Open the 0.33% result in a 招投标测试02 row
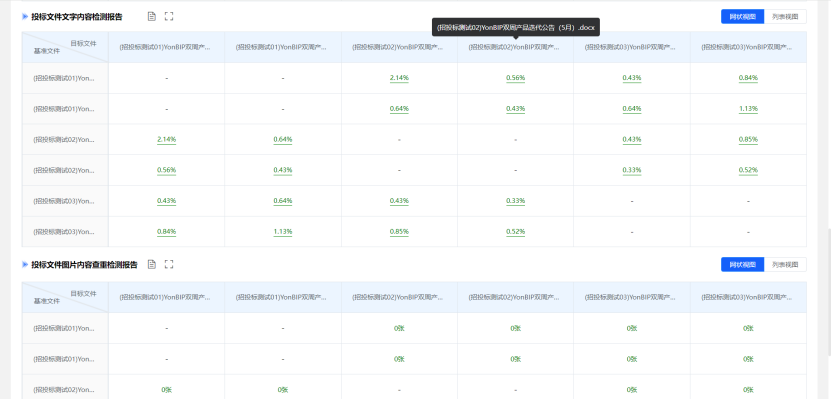 click(632, 170)
